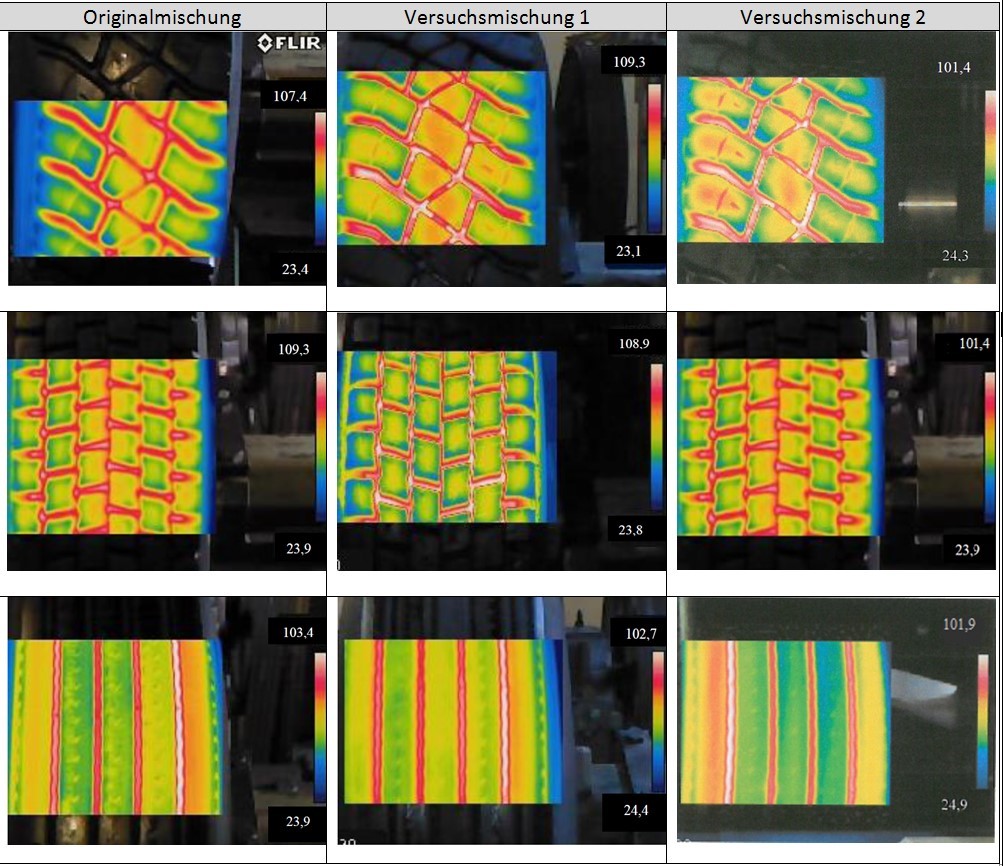
Task: Open Versuchsmischung 2 diagonal-tread thermal image
Action: 837,157
